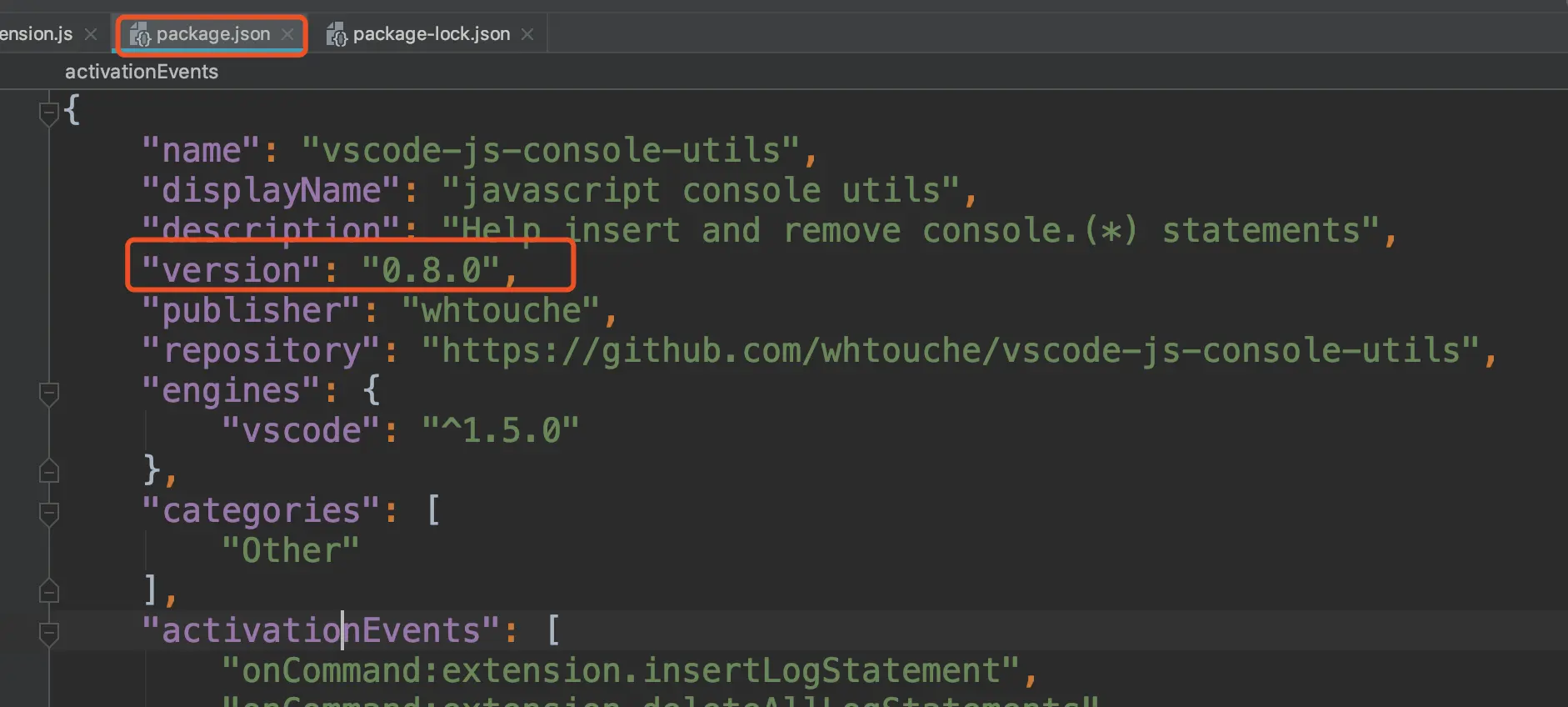The height and width of the screenshot is (707, 1568).
Task: Click the "repository" key
Action: coord(261,351)
